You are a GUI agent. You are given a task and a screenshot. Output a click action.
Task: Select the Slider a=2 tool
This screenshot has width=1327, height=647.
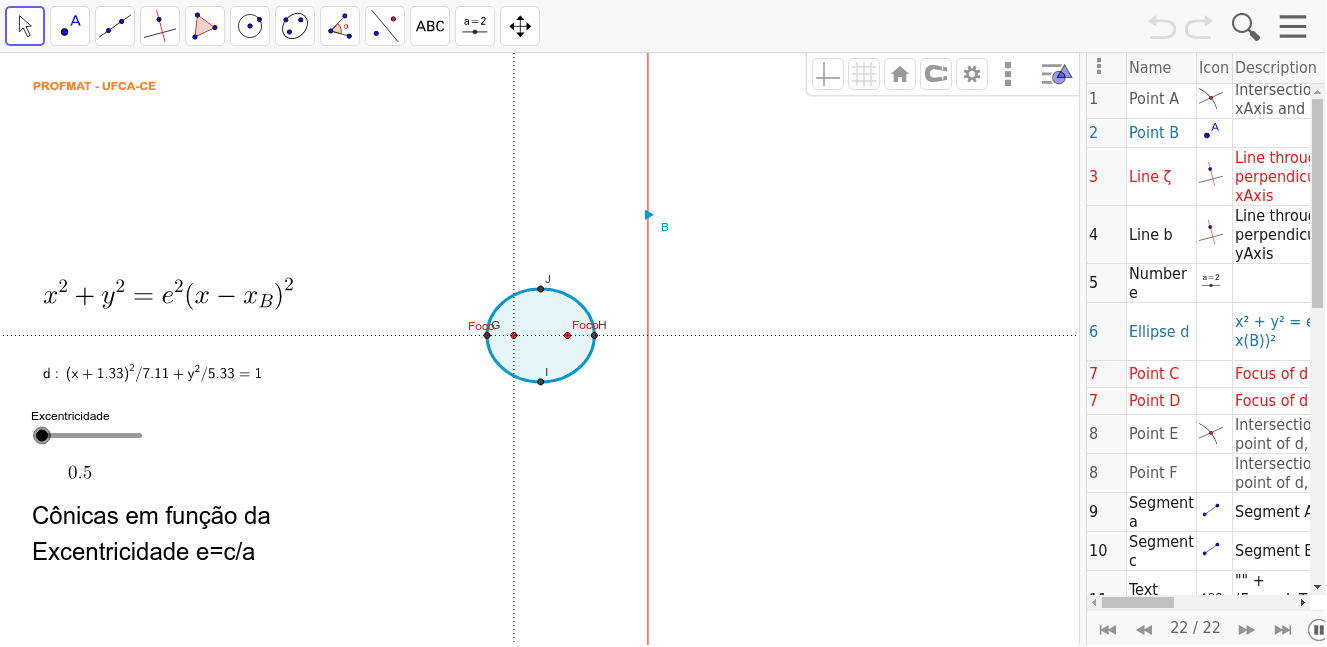[475, 26]
